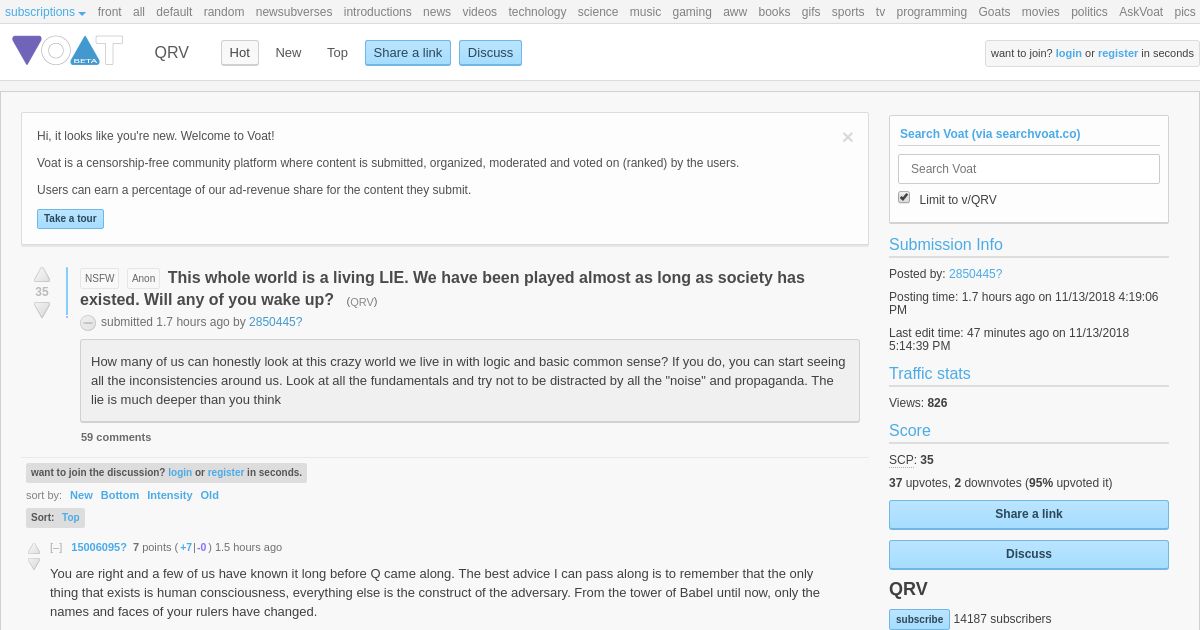
Task: Open the Goats subverse link
Action: coord(994,12)
